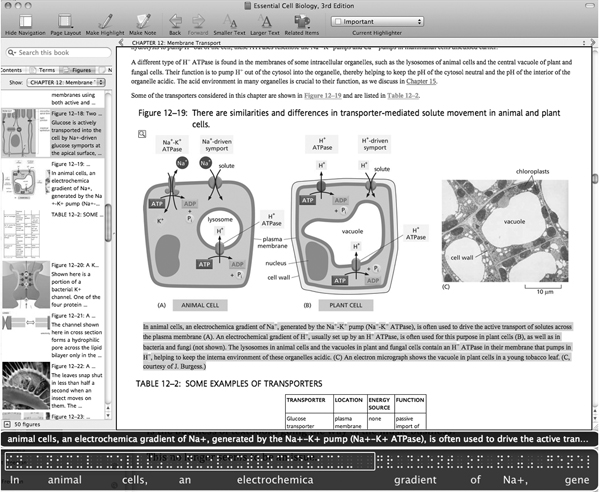This screenshot has width=600, height=492.
Task: Click the Hide Navigation toolbar icon
Action: (22, 23)
